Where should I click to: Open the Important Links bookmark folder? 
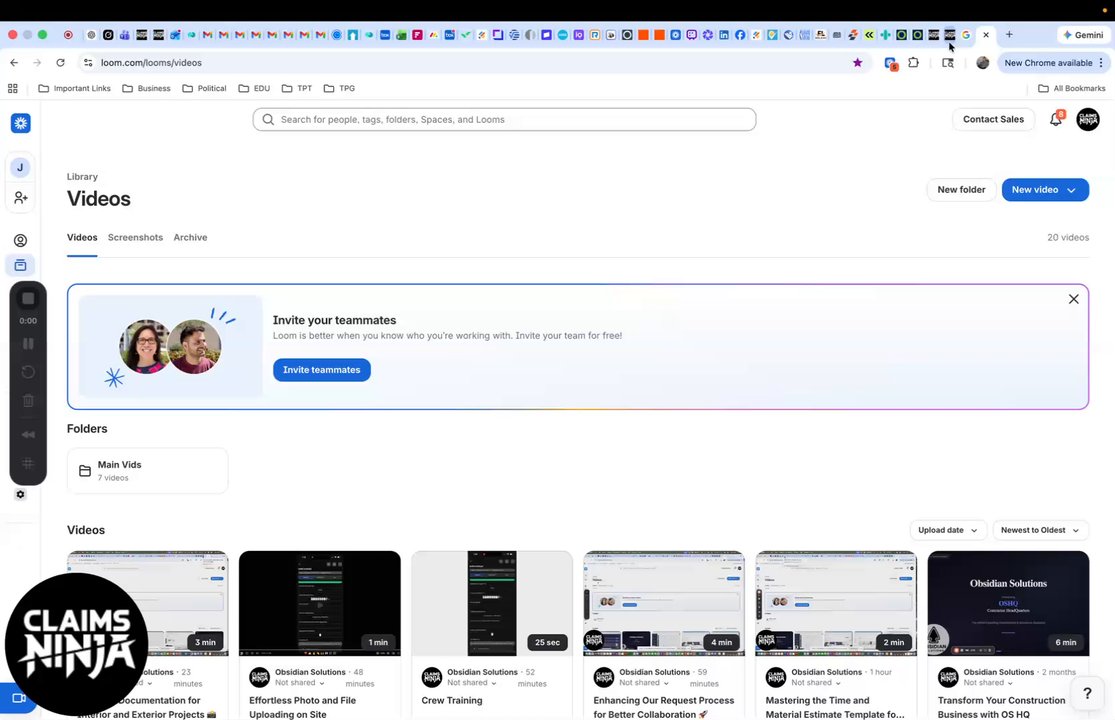coord(75,88)
